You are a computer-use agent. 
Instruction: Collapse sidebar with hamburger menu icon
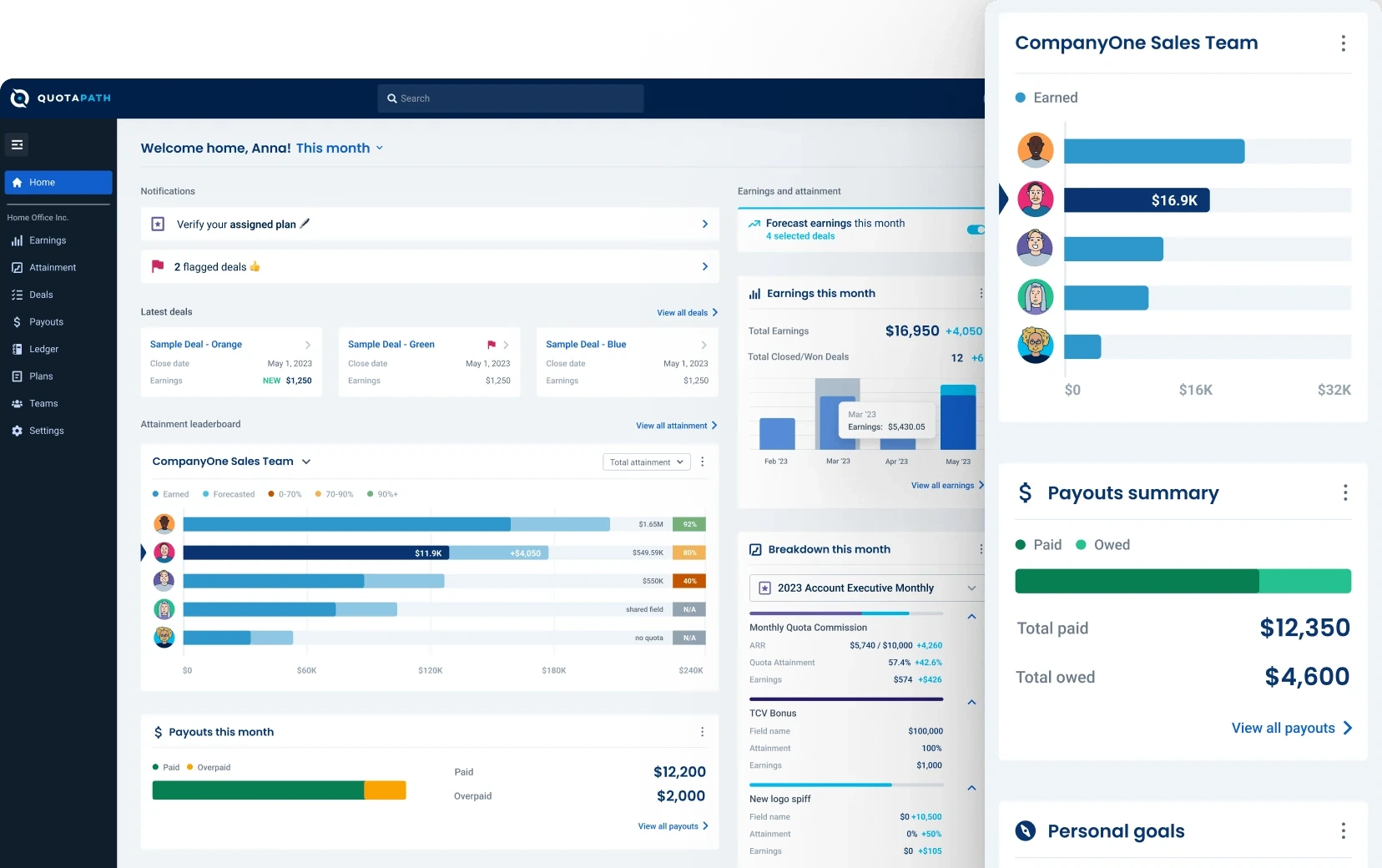tap(17, 144)
